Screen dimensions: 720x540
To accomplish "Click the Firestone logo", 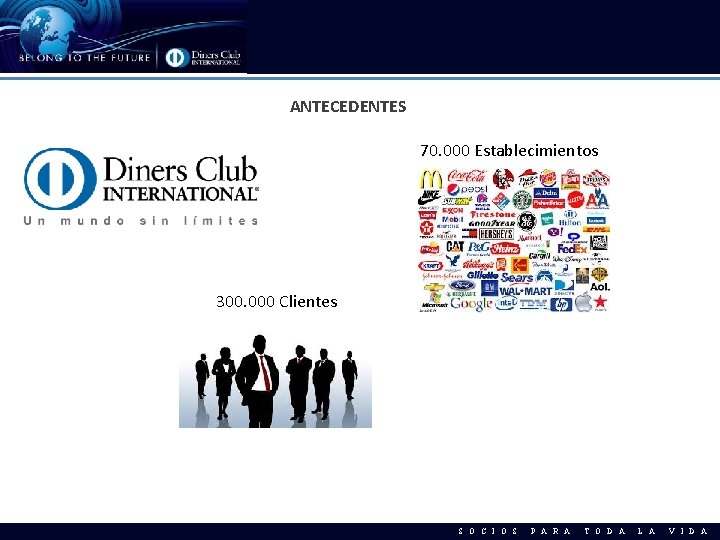I will pos(493,214).
